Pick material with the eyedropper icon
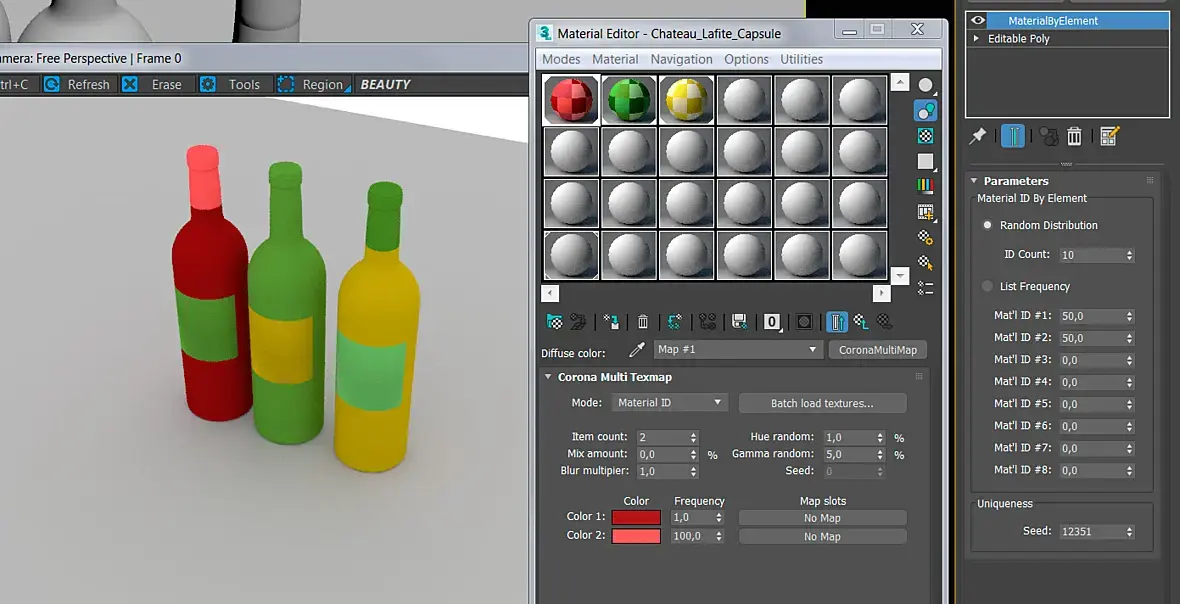 click(637, 350)
